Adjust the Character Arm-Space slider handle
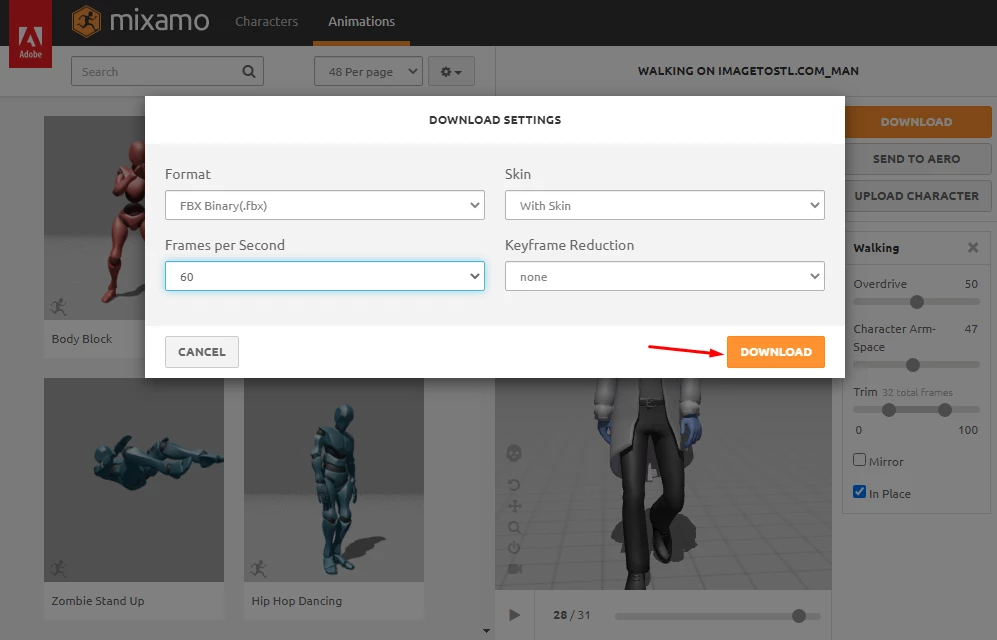This screenshot has height=640, width=997. click(x=913, y=365)
